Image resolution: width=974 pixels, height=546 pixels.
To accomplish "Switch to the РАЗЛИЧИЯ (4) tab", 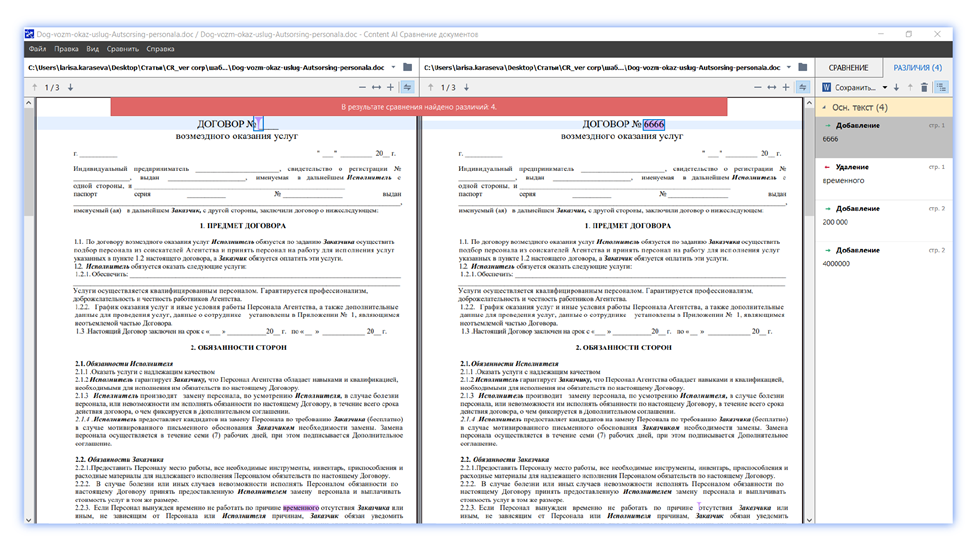I will (x=917, y=68).
